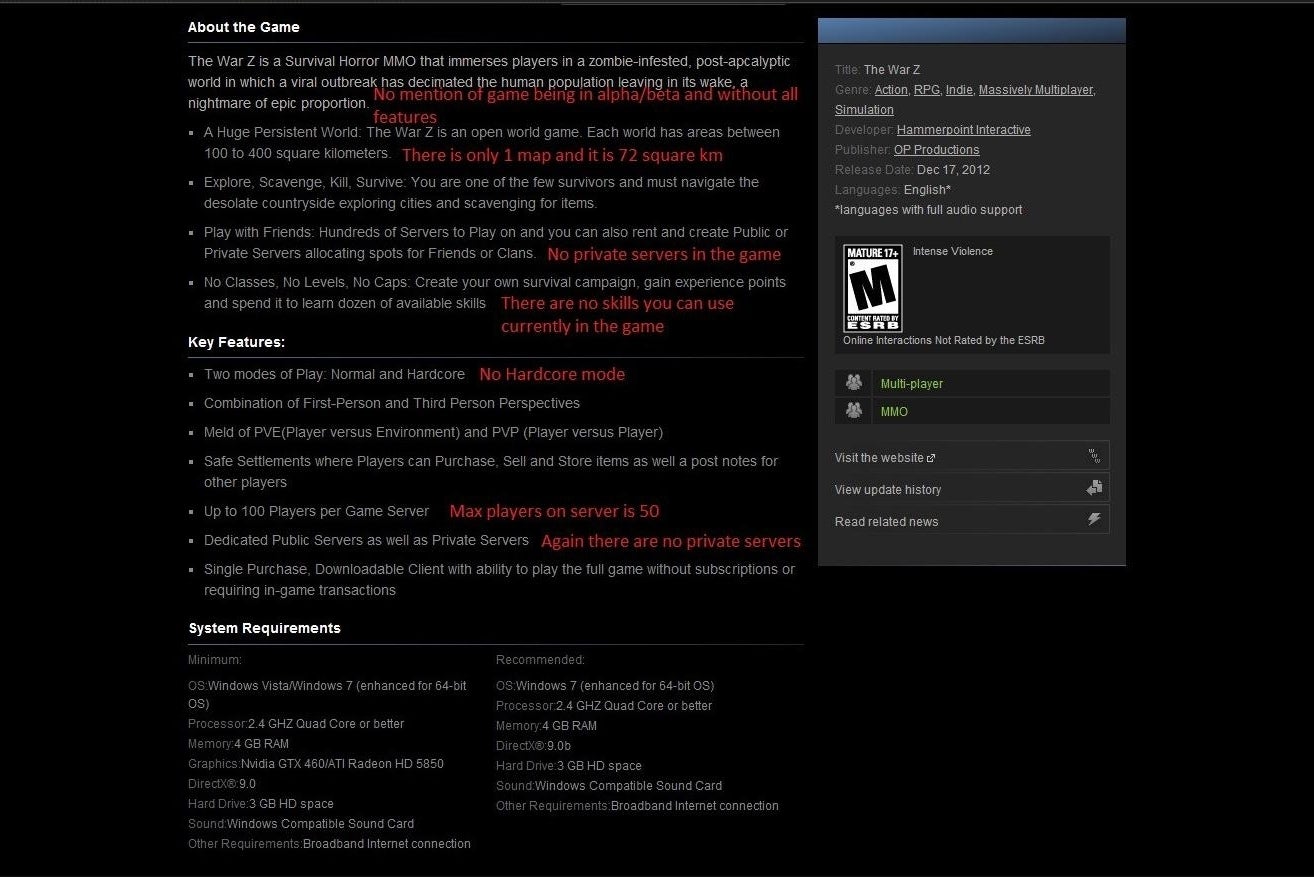Viewport: 1314px width, 877px height.
Task: Click '*languages with full audio support' note
Action: pyautogui.click(x=929, y=210)
